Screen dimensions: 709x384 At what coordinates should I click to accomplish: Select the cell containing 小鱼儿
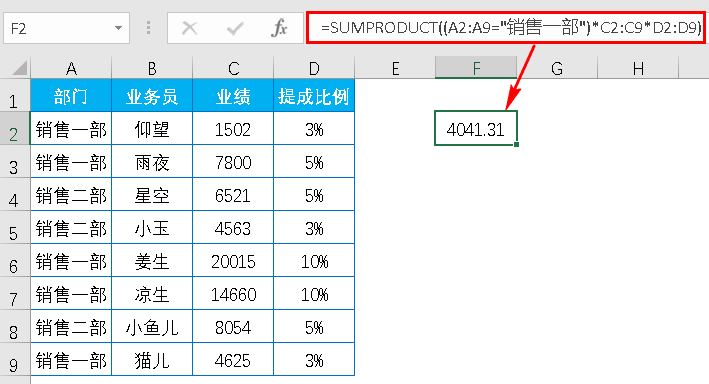pyautogui.click(x=152, y=327)
